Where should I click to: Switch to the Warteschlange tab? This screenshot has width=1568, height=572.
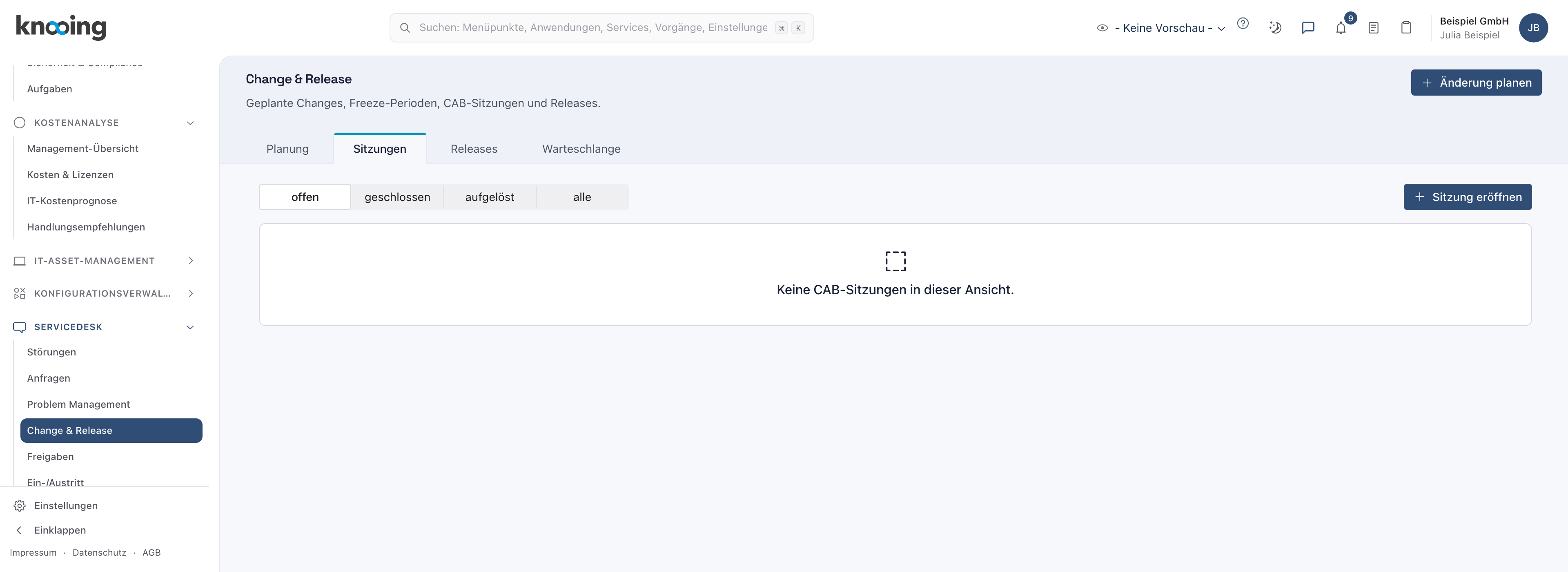[x=581, y=149]
